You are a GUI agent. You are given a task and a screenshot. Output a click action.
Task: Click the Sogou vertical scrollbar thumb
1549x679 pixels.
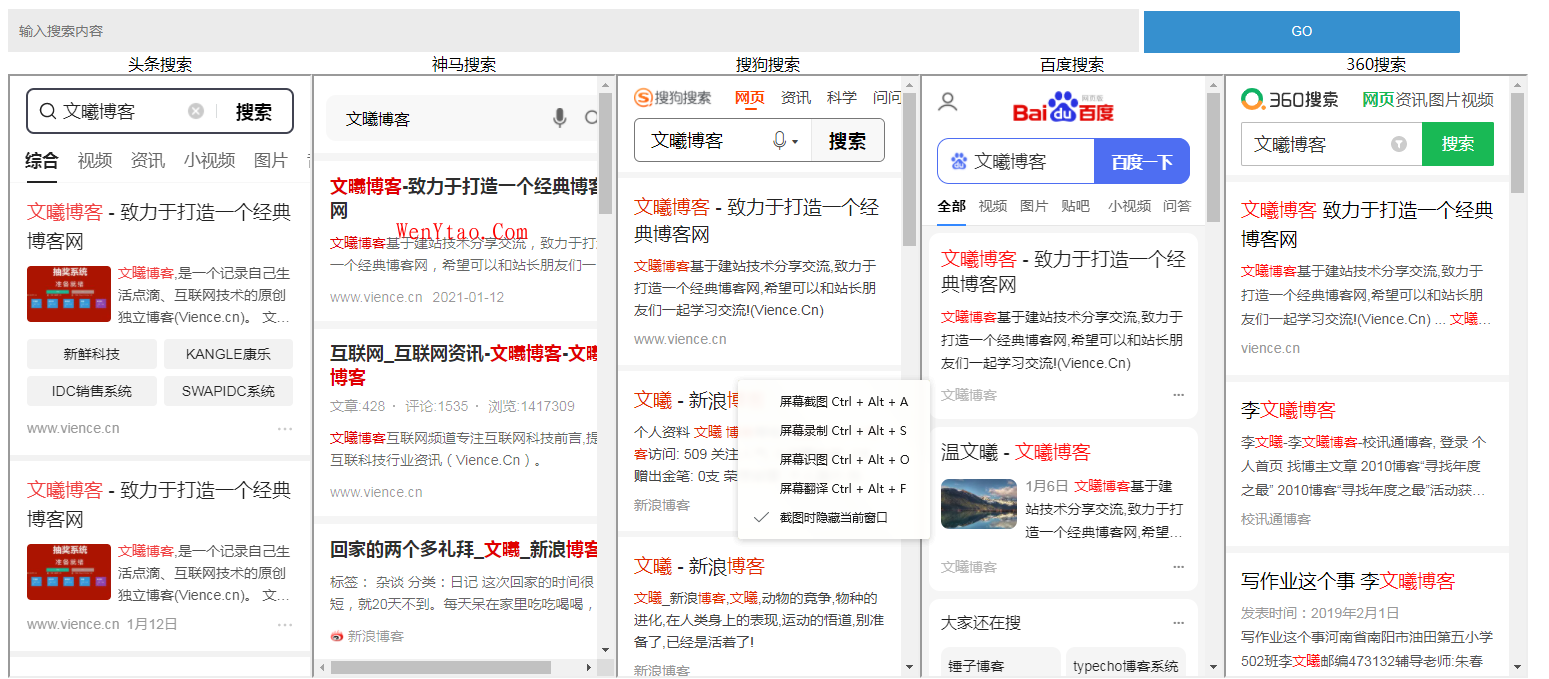click(909, 170)
